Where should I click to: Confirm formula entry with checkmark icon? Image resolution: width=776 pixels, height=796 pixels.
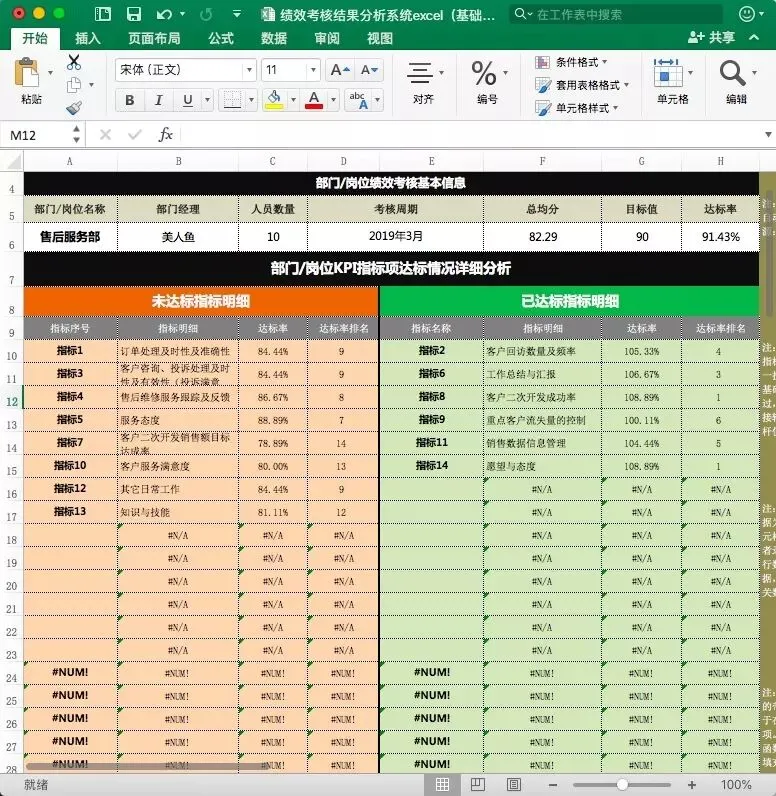point(134,135)
